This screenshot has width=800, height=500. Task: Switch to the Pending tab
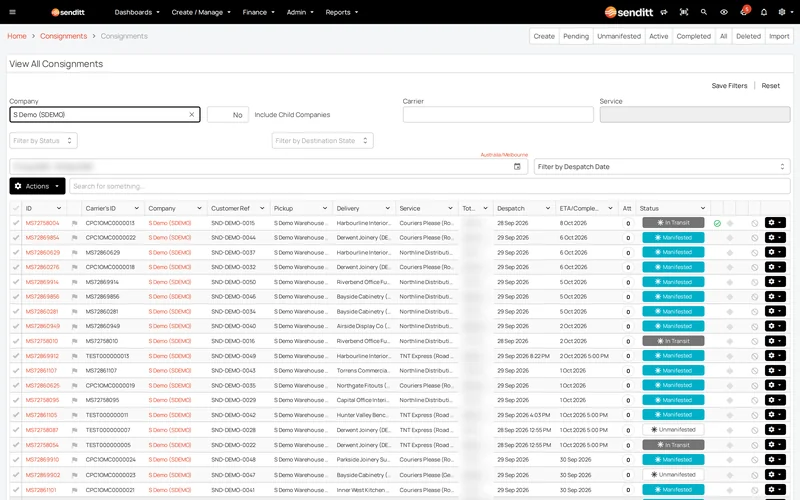[576, 36]
